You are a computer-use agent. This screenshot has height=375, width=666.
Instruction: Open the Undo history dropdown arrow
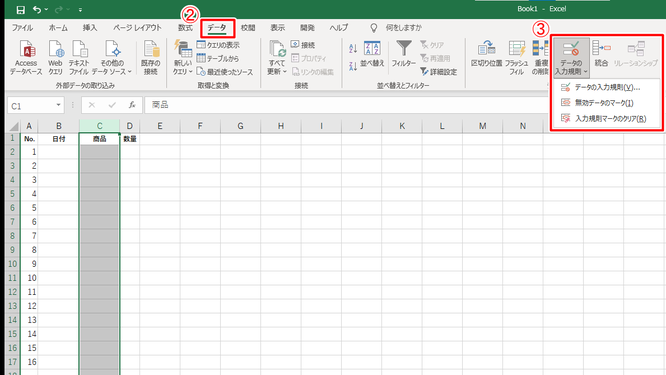click(46, 9)
